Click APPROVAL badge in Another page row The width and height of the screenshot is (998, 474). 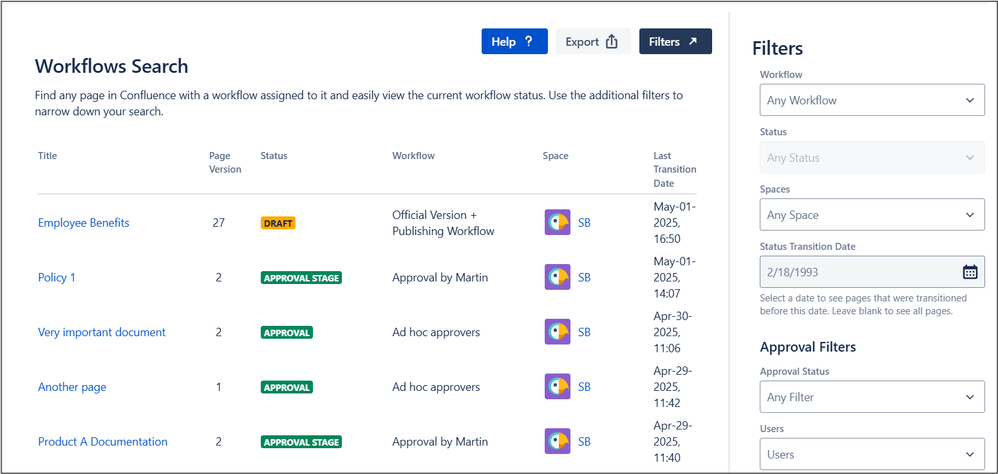[x=286, y=387]
